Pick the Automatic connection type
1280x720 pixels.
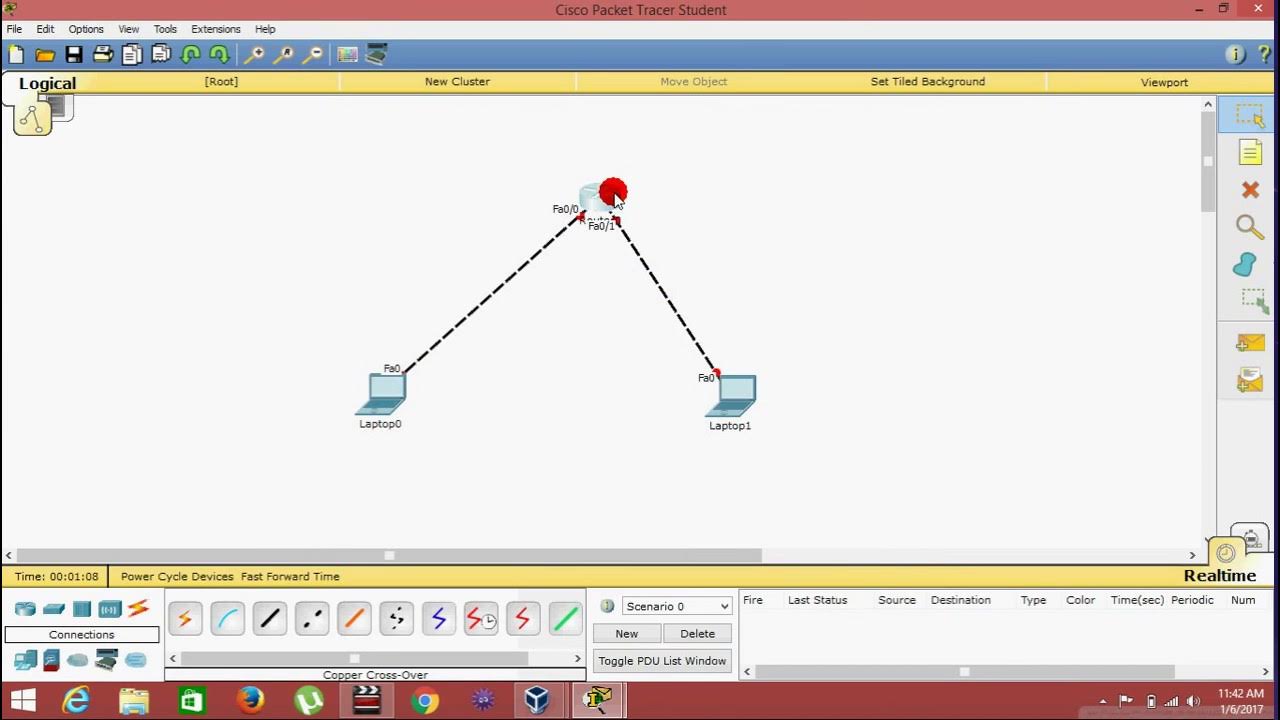tap(185, 620)
